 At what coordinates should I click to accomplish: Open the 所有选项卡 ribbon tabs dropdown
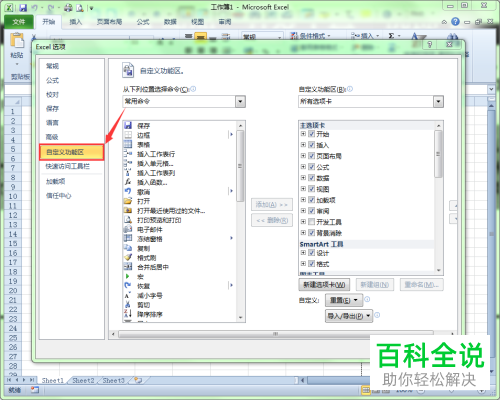click(438, 101)
